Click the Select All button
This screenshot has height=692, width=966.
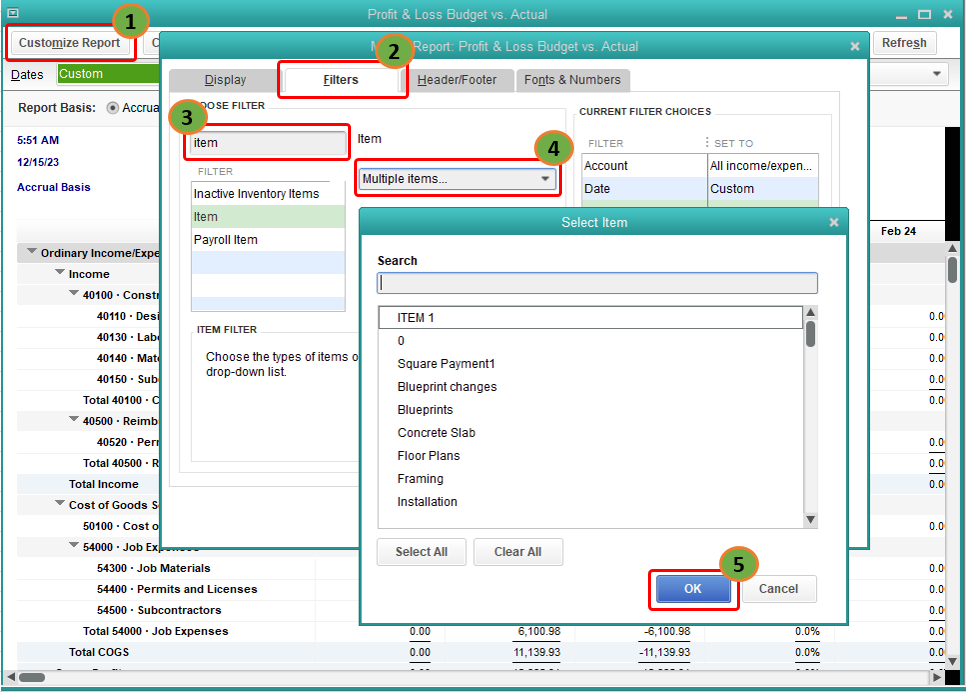coord(421,552)
